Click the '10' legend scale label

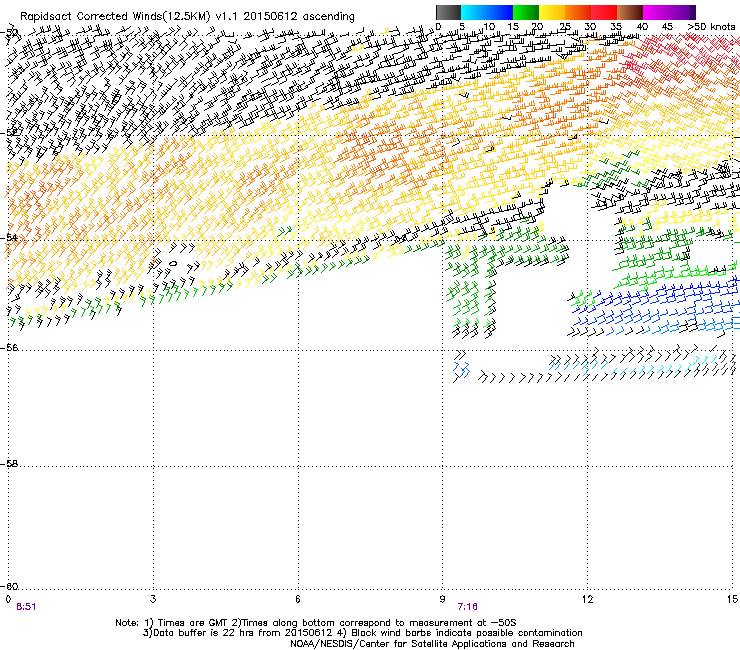[x=489, y=27]
